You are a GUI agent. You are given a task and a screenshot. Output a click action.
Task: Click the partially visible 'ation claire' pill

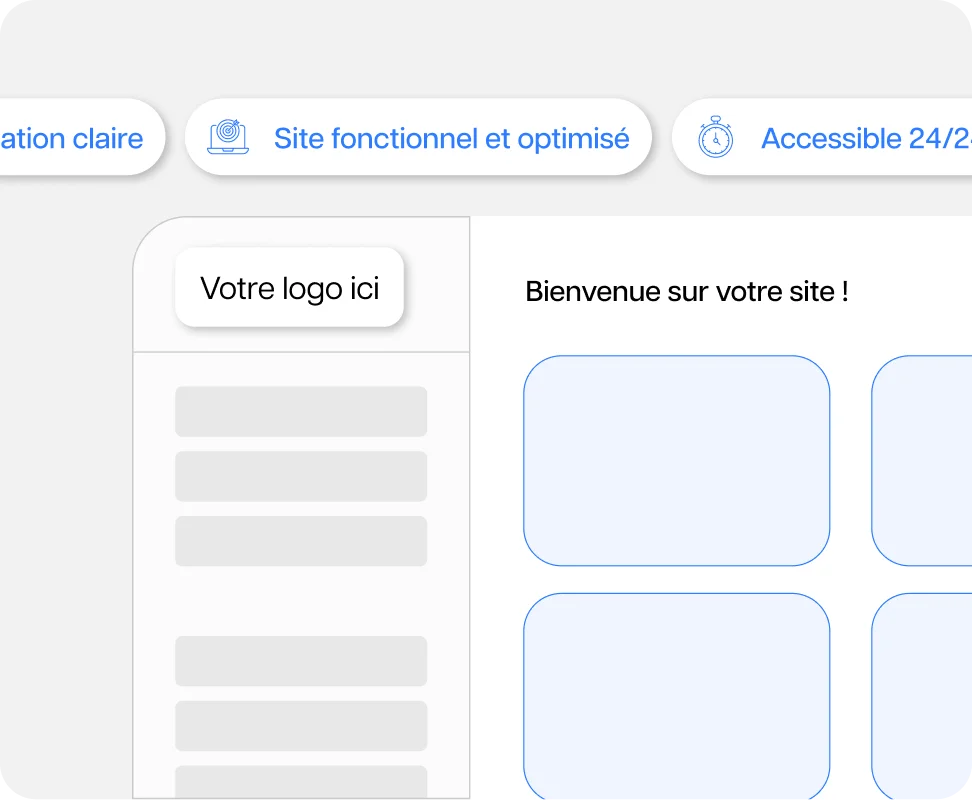coord(82,137)
